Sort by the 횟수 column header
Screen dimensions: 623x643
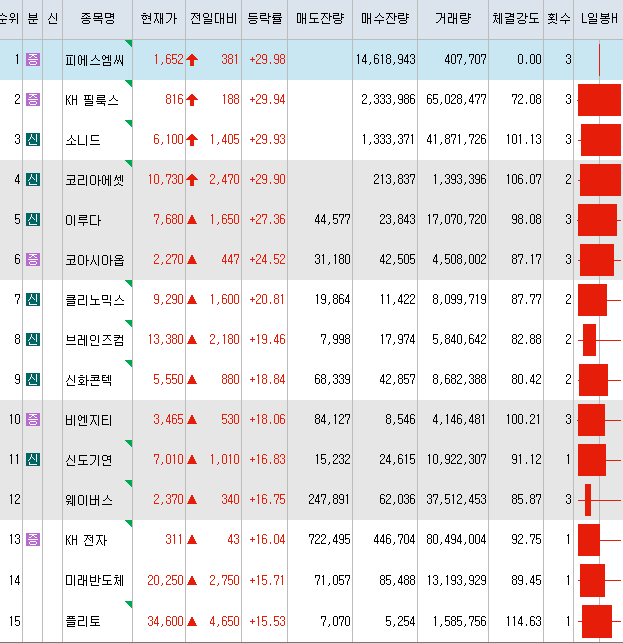coord(558,18)
